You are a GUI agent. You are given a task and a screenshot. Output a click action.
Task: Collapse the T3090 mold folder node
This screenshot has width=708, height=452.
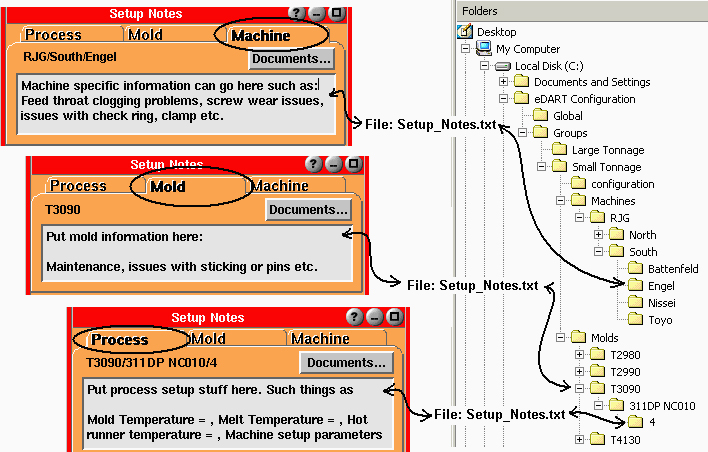point(579,388)
